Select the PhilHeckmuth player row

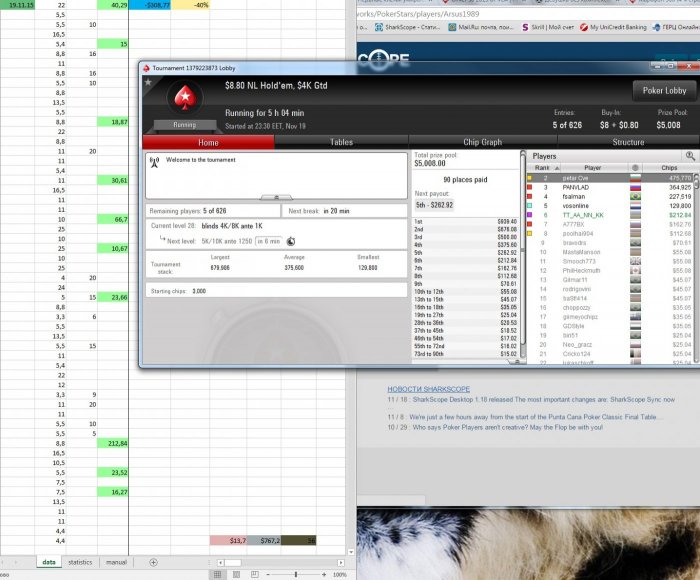point(610,271)
